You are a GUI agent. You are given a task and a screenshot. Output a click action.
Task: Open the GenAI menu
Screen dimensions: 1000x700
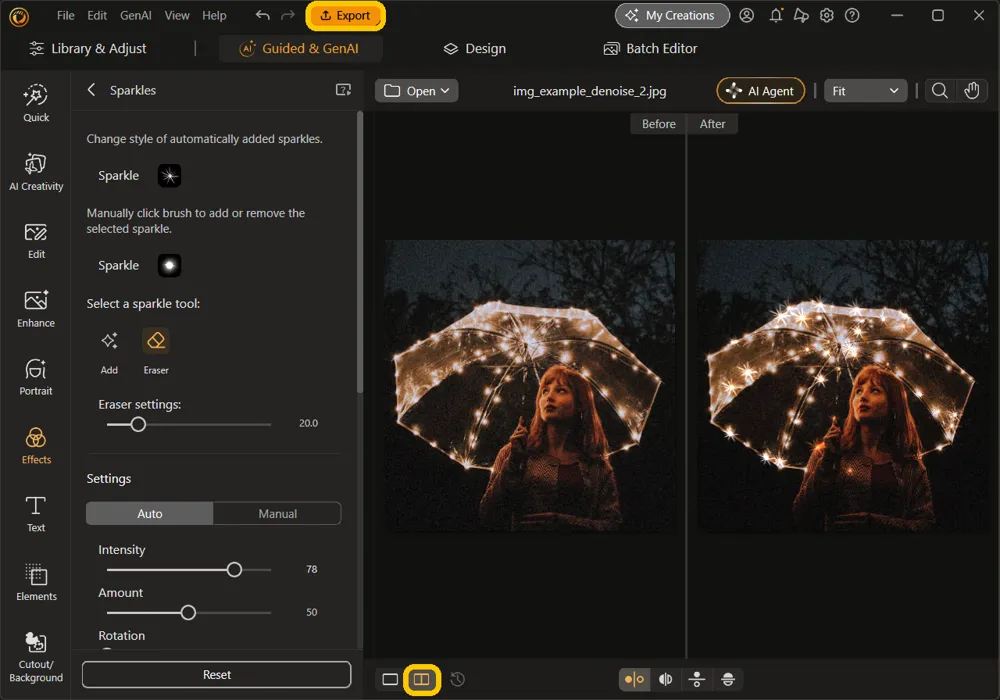tap(136, 15)
